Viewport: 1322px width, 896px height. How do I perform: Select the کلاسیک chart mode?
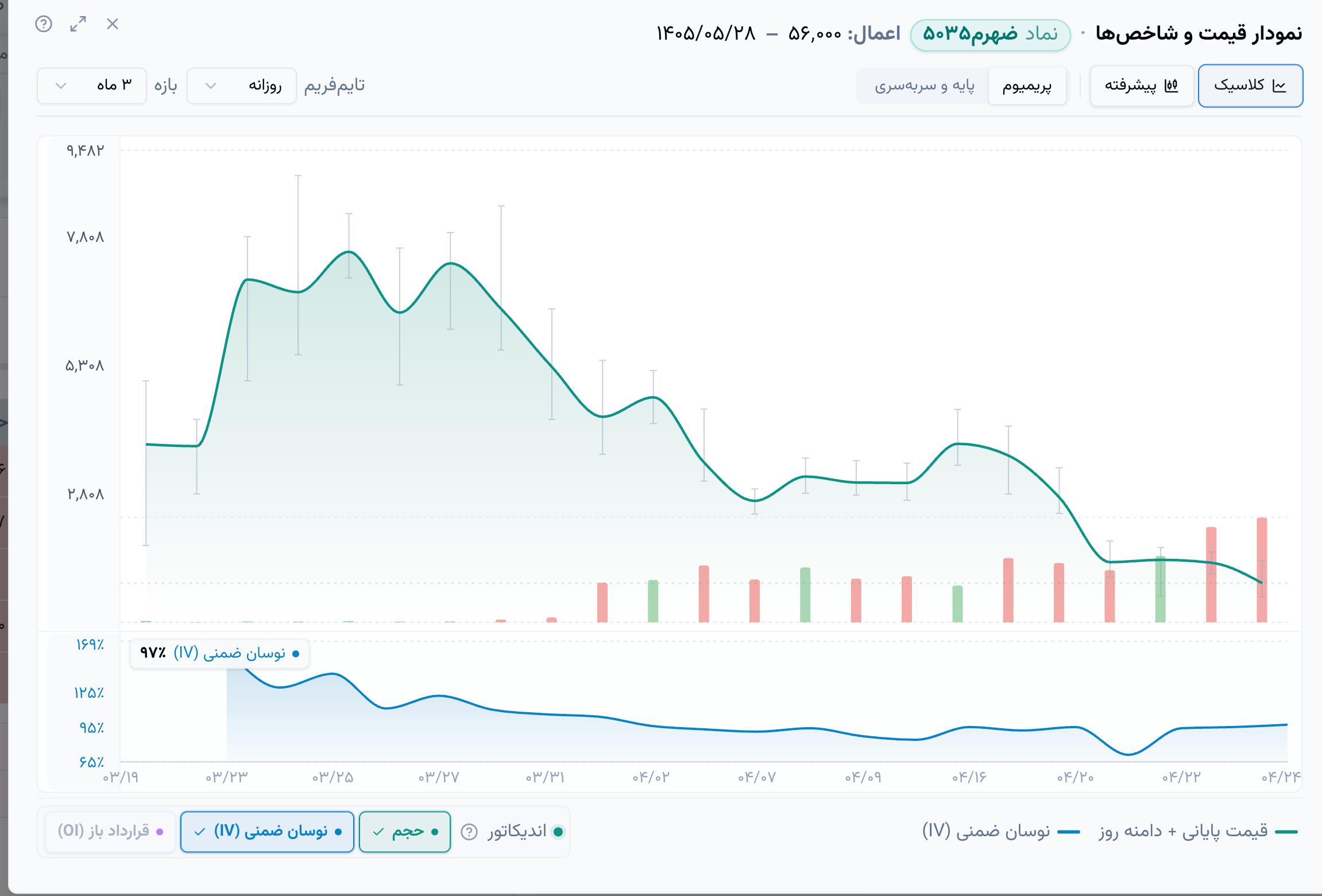pyautogui.click(x=1250, y=86)
